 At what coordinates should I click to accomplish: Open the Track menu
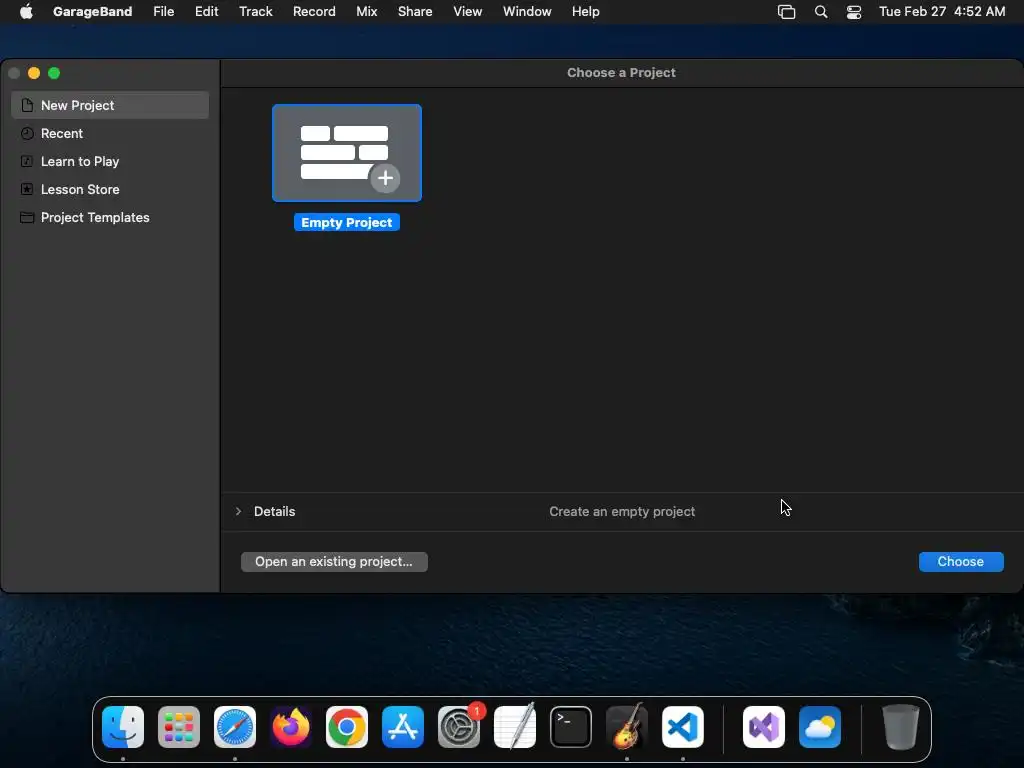pos(255,12)
